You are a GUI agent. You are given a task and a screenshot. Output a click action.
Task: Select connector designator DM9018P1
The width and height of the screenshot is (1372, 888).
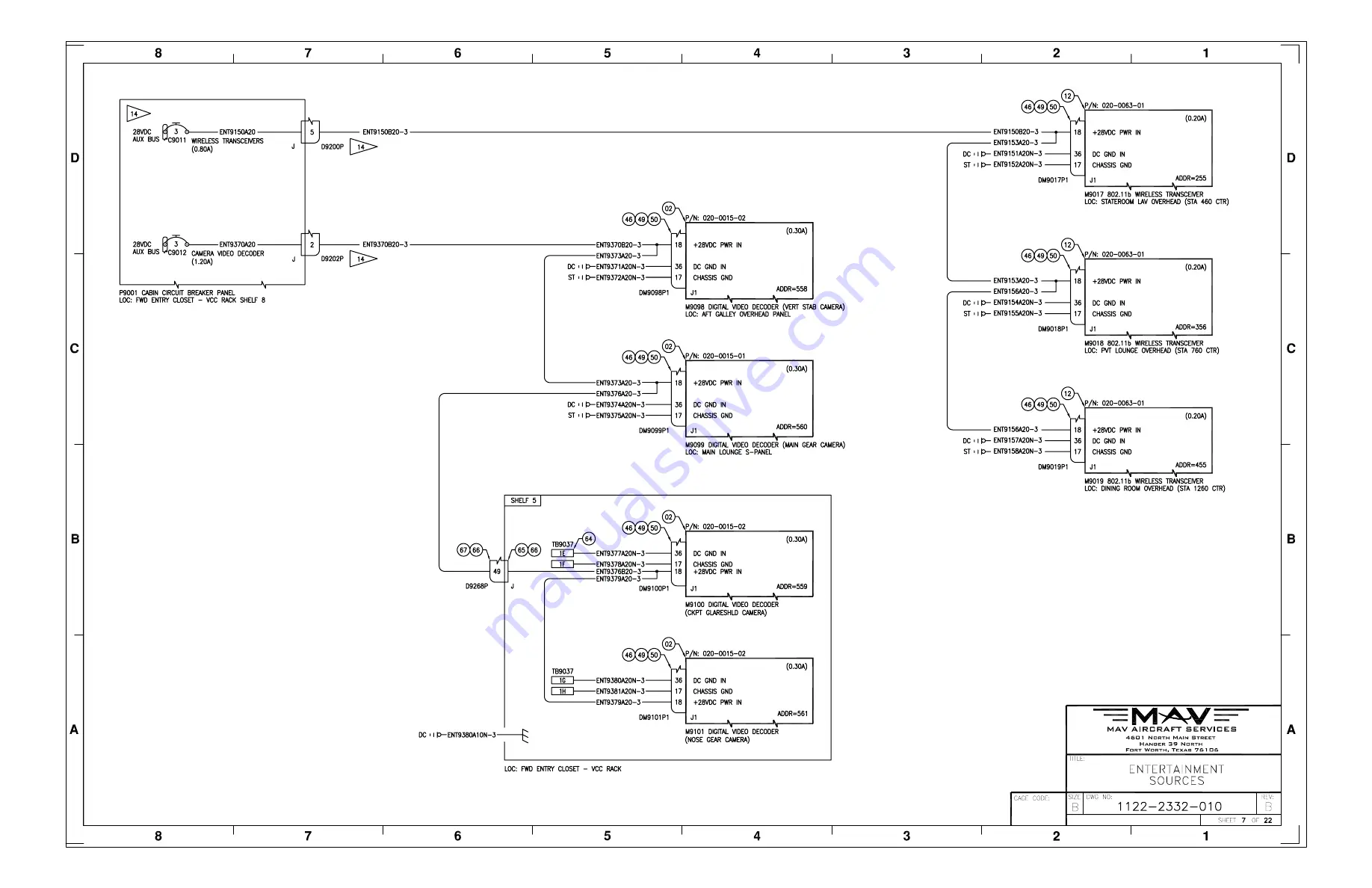click(1053, 329)
